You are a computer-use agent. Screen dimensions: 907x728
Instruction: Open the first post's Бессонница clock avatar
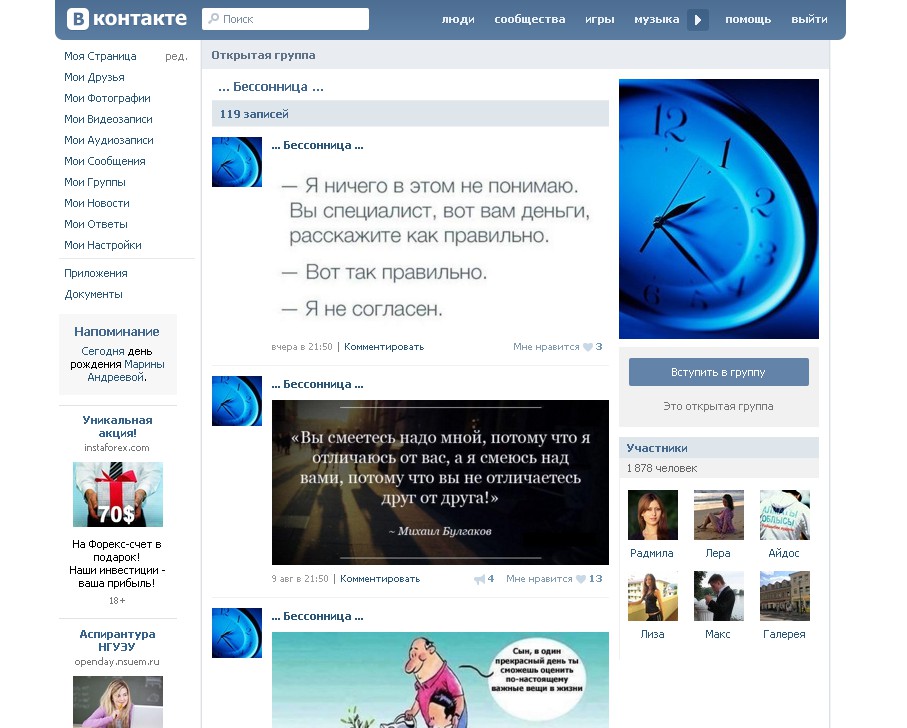pyautogui.click(x=237, y=162)
